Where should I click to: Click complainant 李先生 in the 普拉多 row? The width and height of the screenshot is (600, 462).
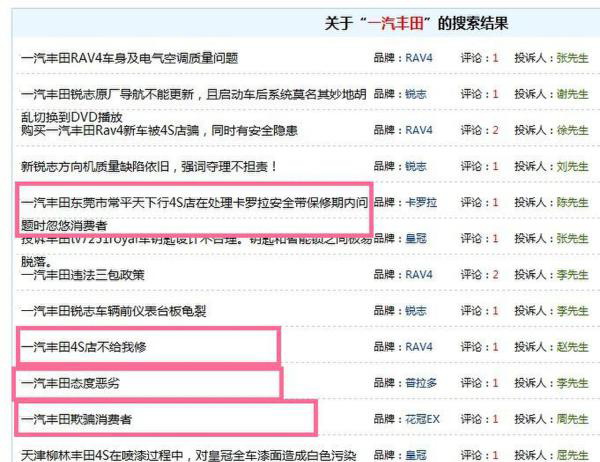pos(572,383)
